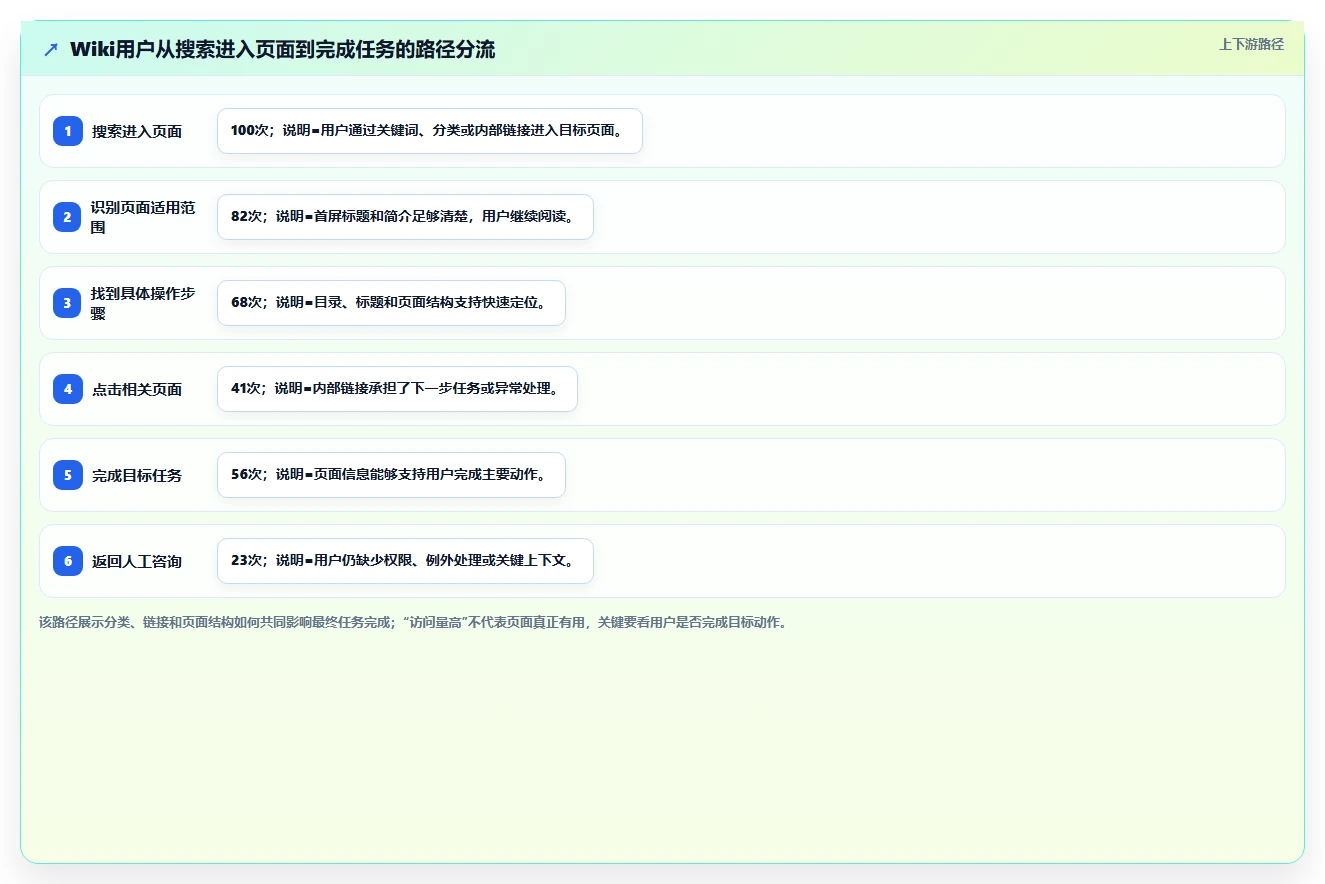Viewport: 1325px width, 884px height.
Task: Click the 完成目标任务 step label
Action: [x=137, y=475]
